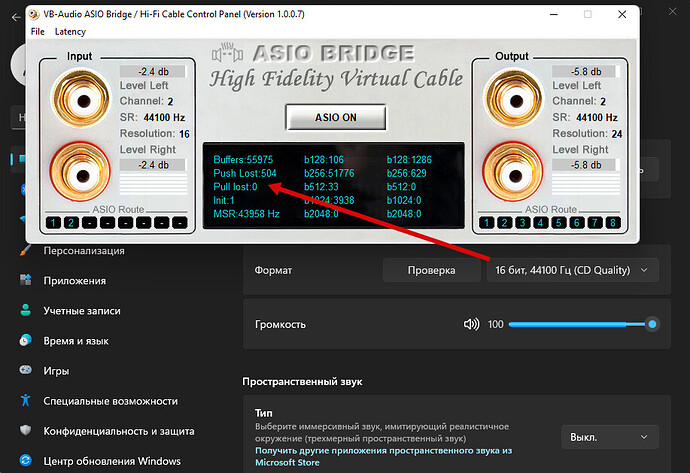Click the b128:1286 buffer counter
Viewport: 690px width, 473px height.
tap(409, 160)
